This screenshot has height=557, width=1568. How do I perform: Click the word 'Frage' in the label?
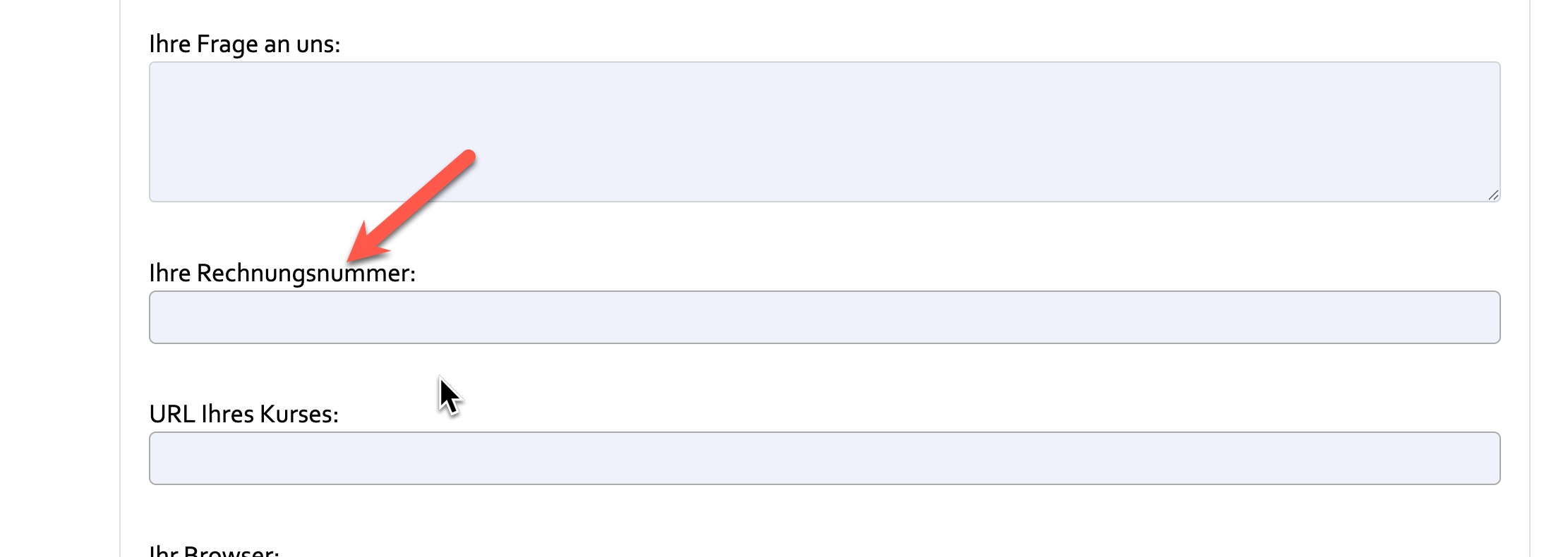tap(227, 44)
